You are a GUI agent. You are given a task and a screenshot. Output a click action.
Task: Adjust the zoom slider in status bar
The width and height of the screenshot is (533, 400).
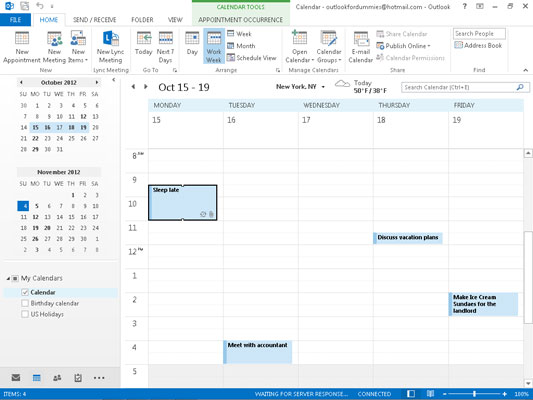474,394
